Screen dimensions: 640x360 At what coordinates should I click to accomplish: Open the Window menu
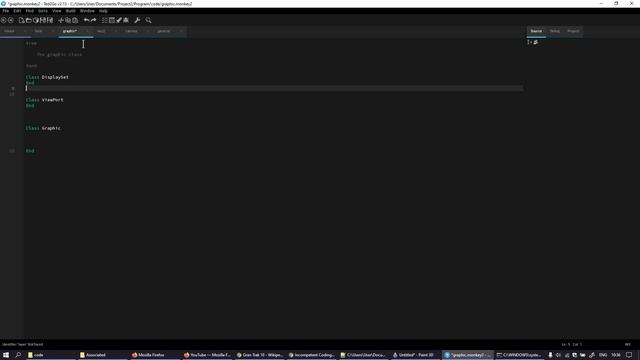(87, 11)
